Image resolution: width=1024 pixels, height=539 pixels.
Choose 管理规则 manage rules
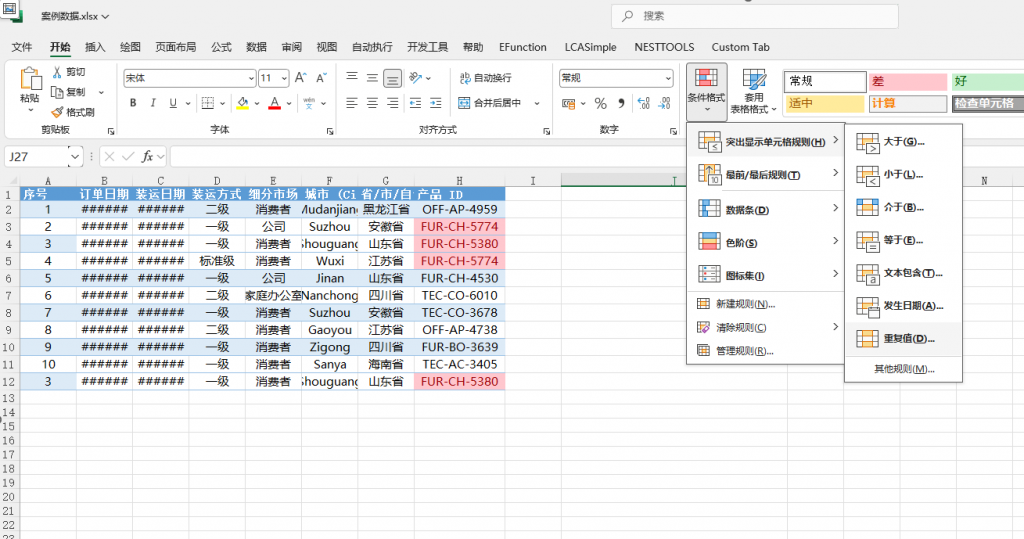[766, 351]
